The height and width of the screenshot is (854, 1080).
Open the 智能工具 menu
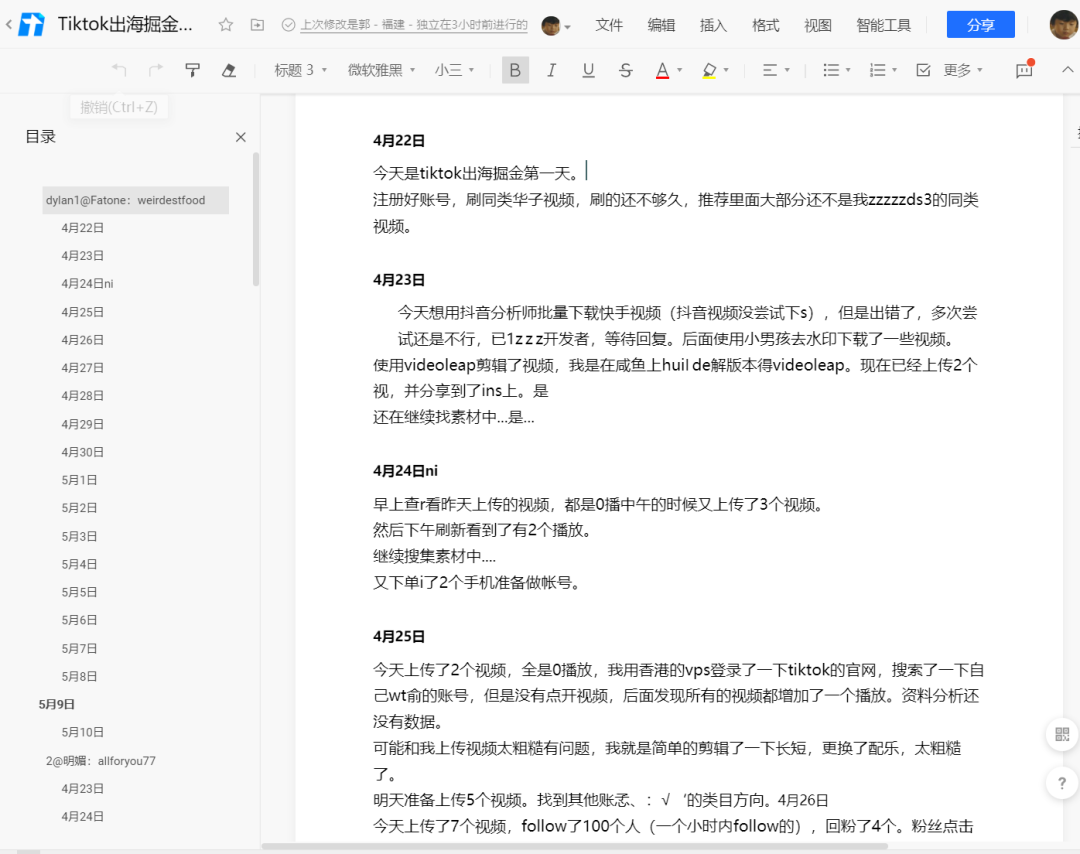coord(884,25)
